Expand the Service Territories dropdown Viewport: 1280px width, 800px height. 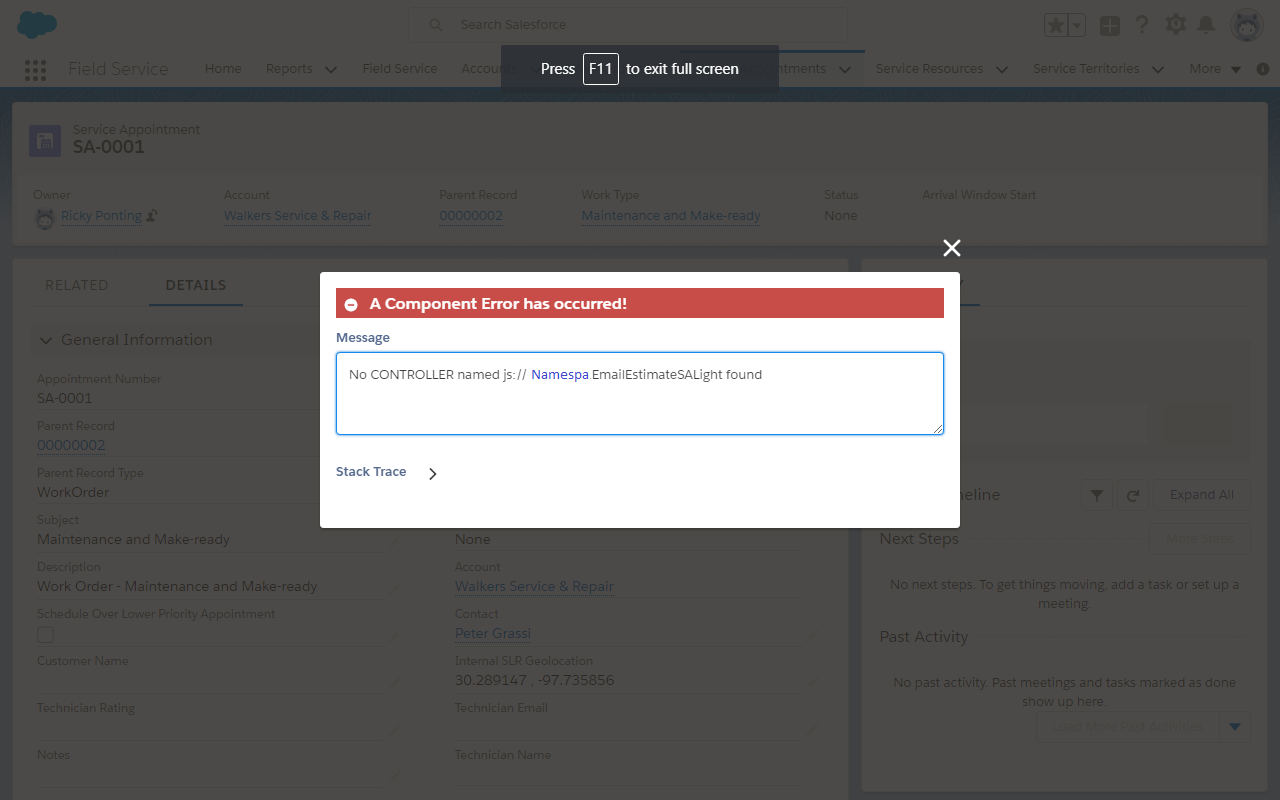click(1158, 70)
